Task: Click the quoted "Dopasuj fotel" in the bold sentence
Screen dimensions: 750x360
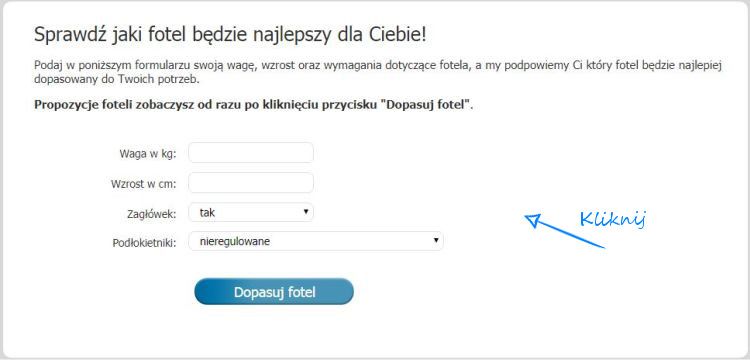Action: click(426, 105)
